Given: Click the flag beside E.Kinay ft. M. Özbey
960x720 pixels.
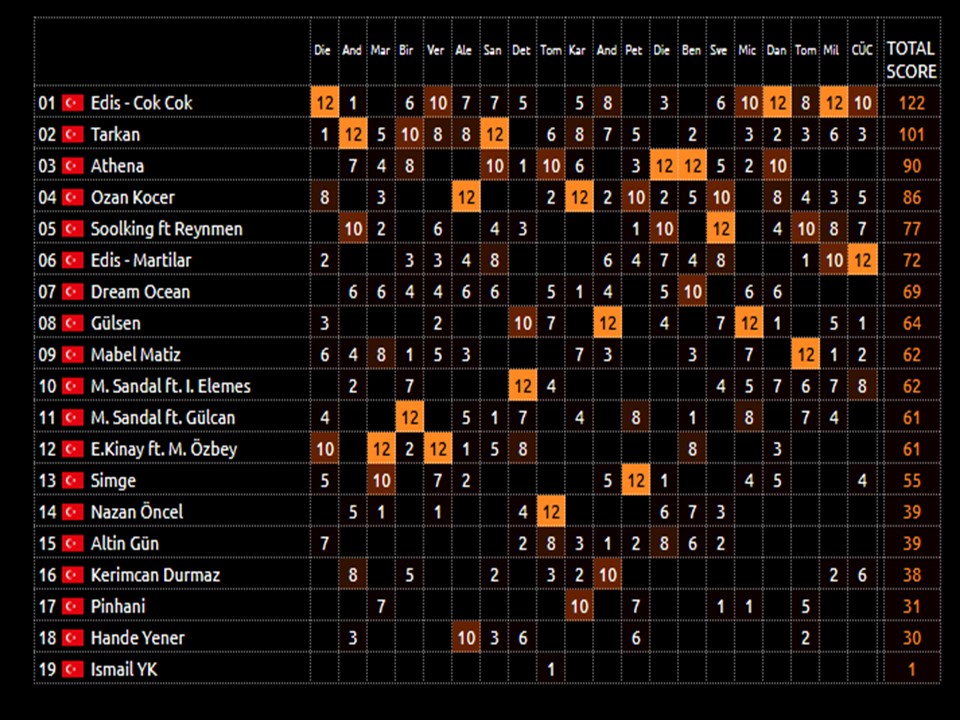Looking at the screenshot, I should point(73,449).
